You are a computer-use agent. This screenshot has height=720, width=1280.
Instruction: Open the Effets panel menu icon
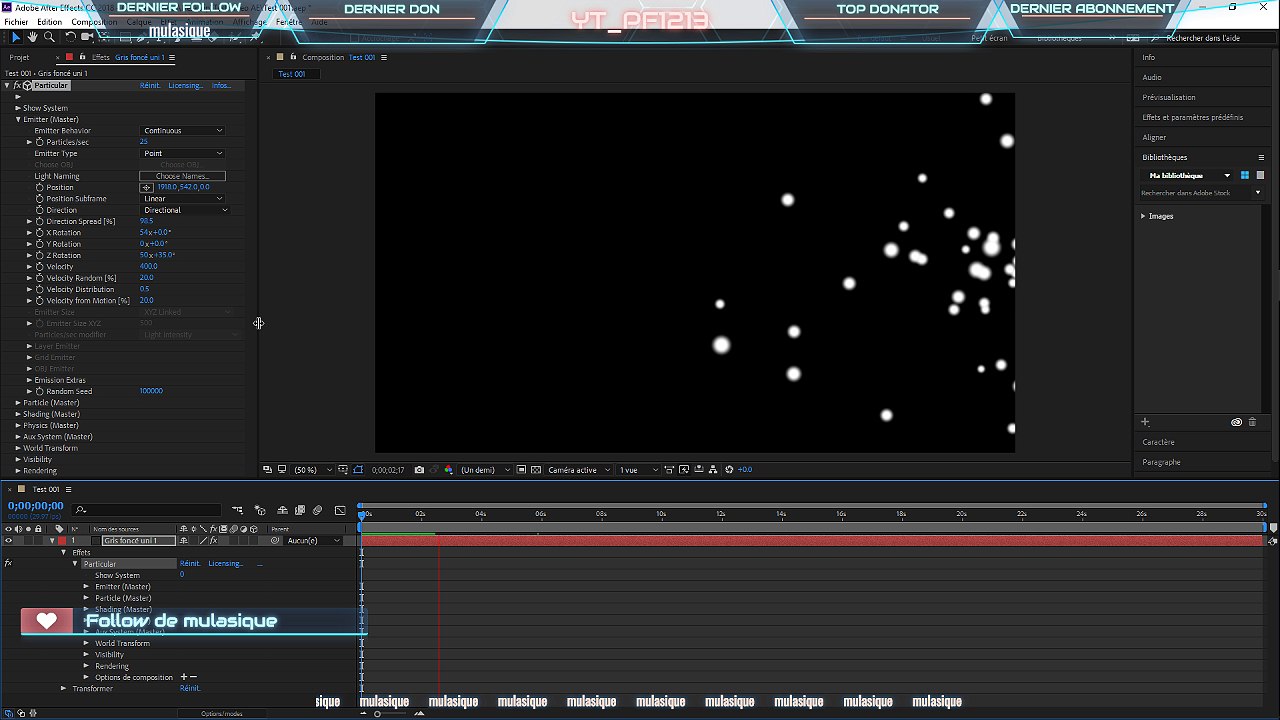172,57
